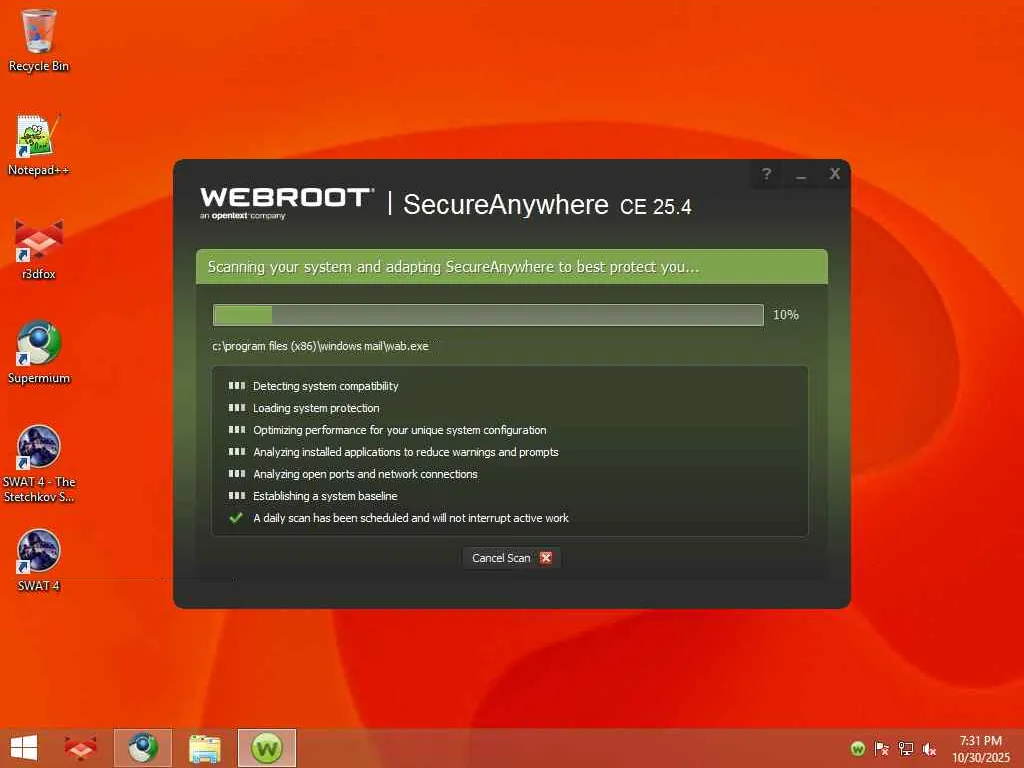Click the 10% progress value
This screenshot has height=768, width=1024.
[x=786, y=315]
